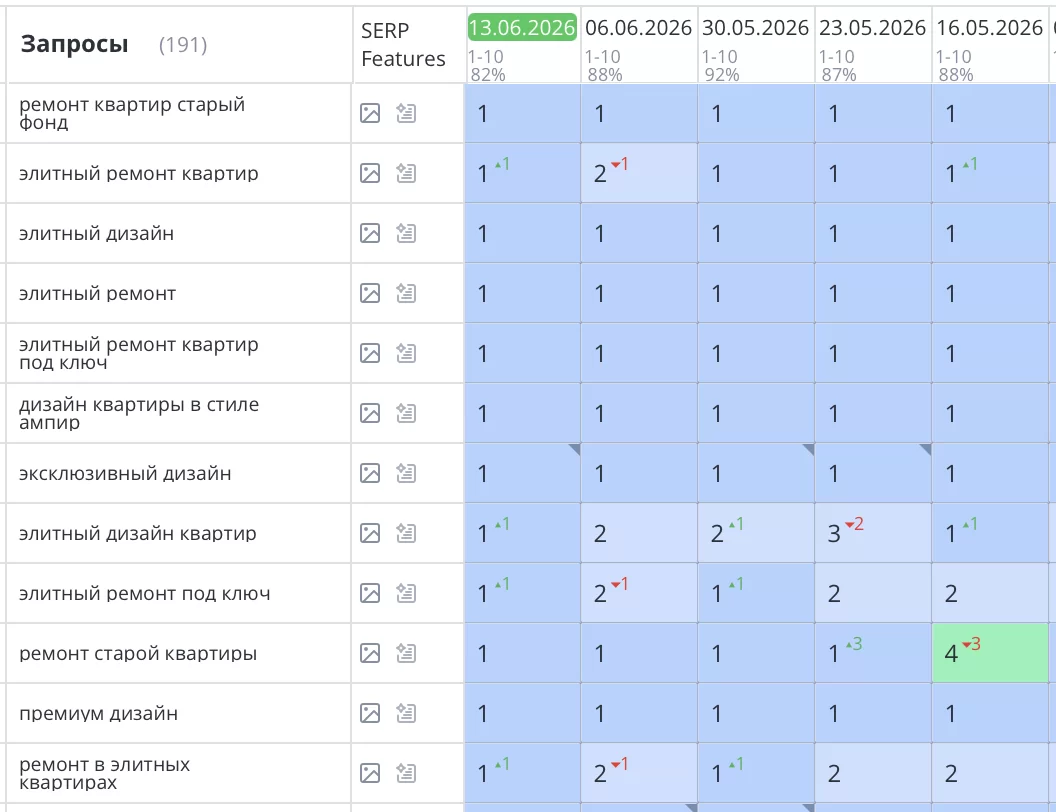The image size is (1056, 812).
Task: Click snippet list icon in 'премиум дизайн' row
Action: click(x=406, y=713)
